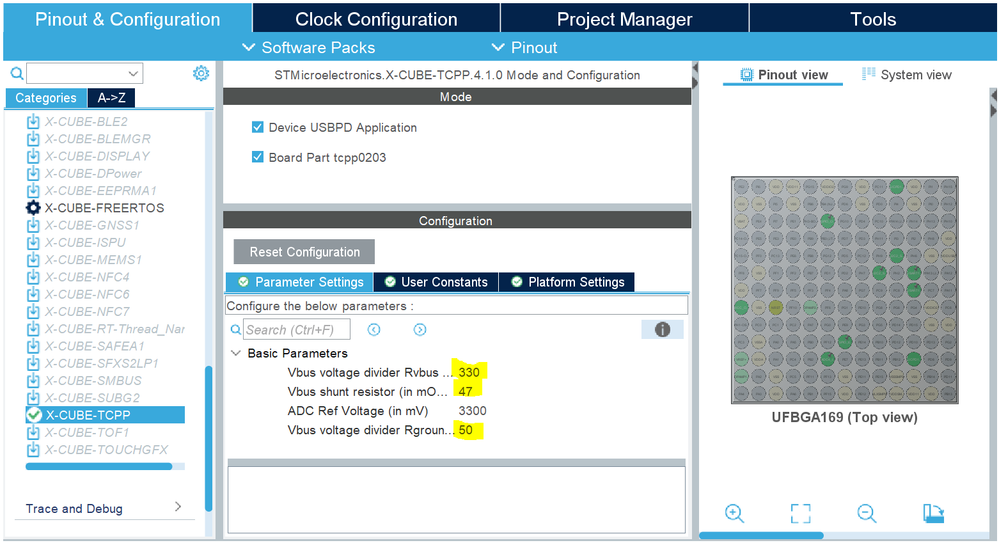This screenshot has width=999, height=543.
Task: Click the category list horizontal scrollbar
Action: tap(99, 467)
